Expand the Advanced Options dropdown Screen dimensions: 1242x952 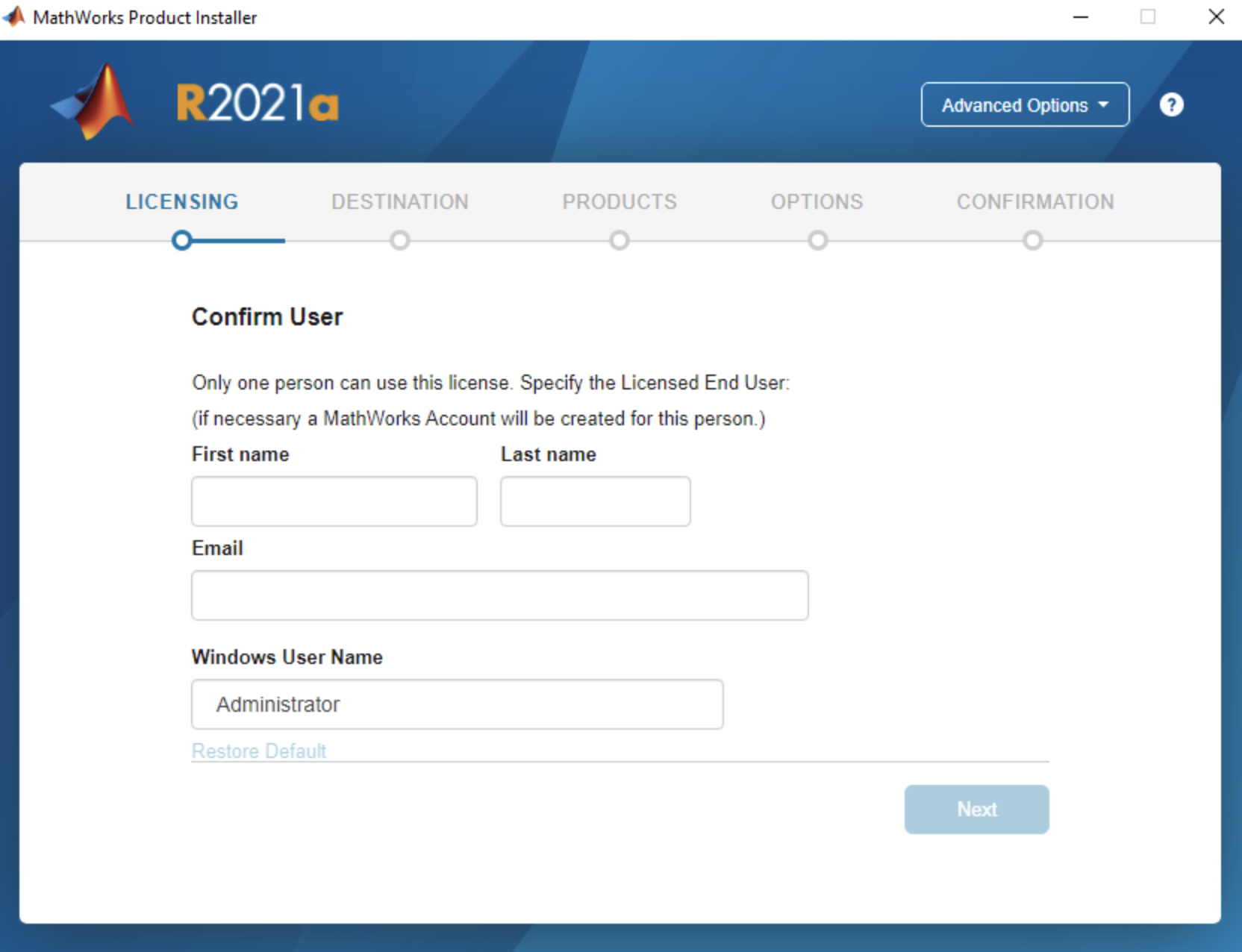(x=1025, y=105)
